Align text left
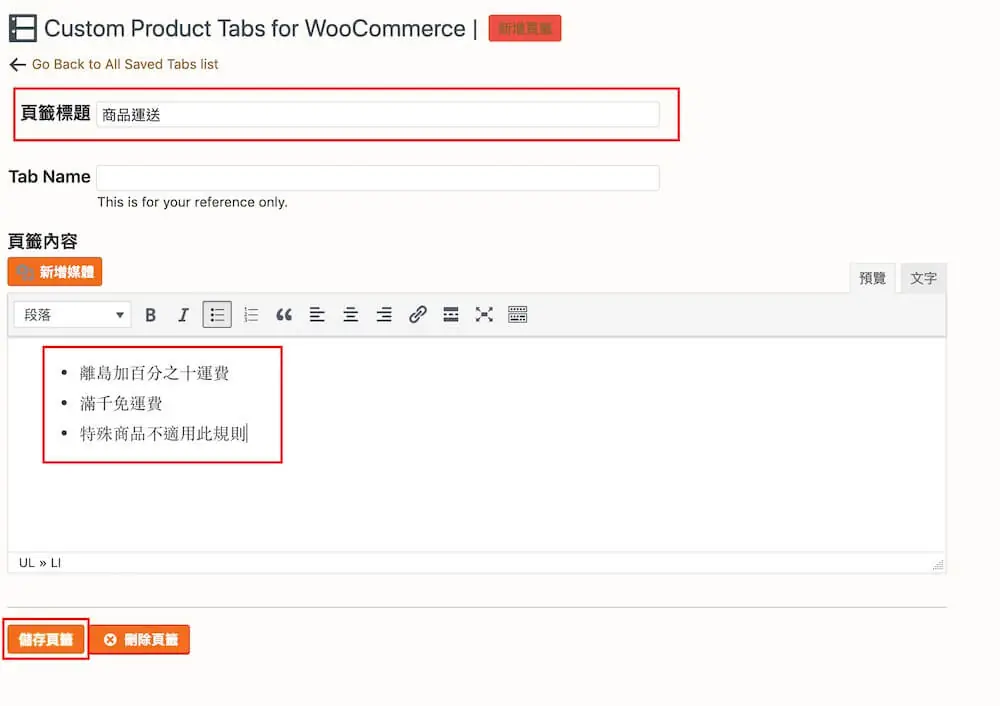This screenshot has height=706, width=1000. tap(317, 315)
